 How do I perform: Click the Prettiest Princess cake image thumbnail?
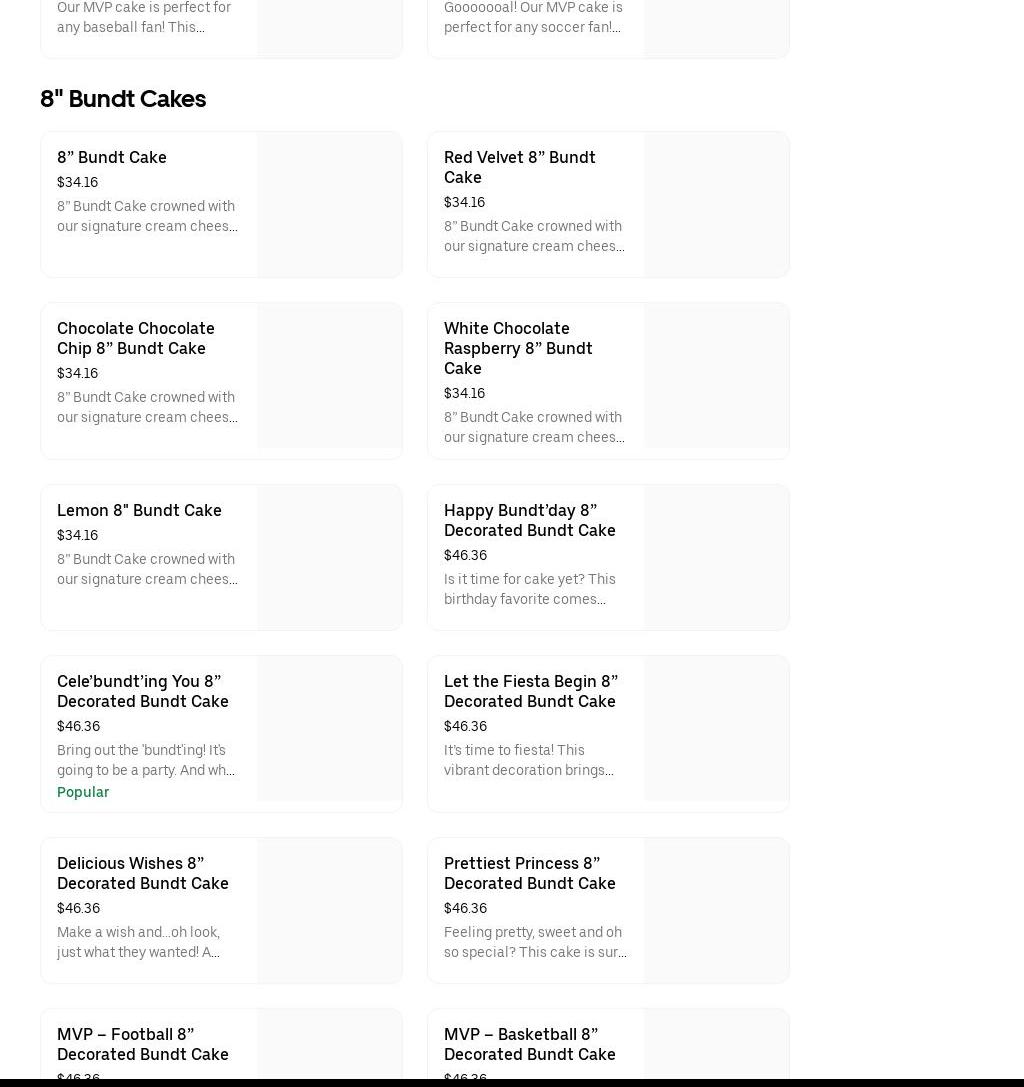pyautogui.click(x=716, y=911)
